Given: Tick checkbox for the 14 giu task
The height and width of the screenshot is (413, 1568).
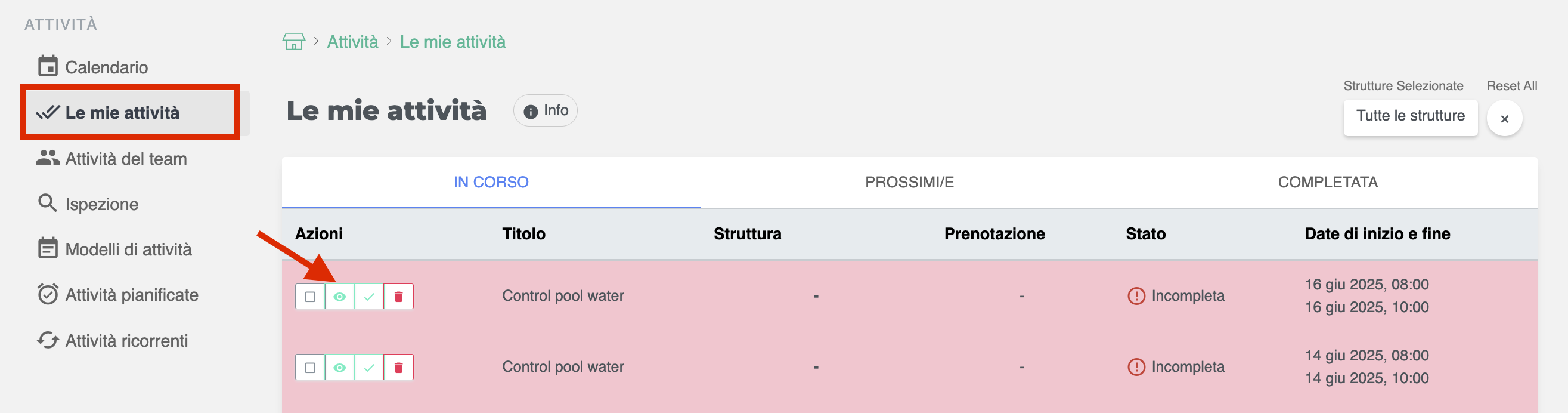Looking at the screenshot, I should click(x=310, y=367).
